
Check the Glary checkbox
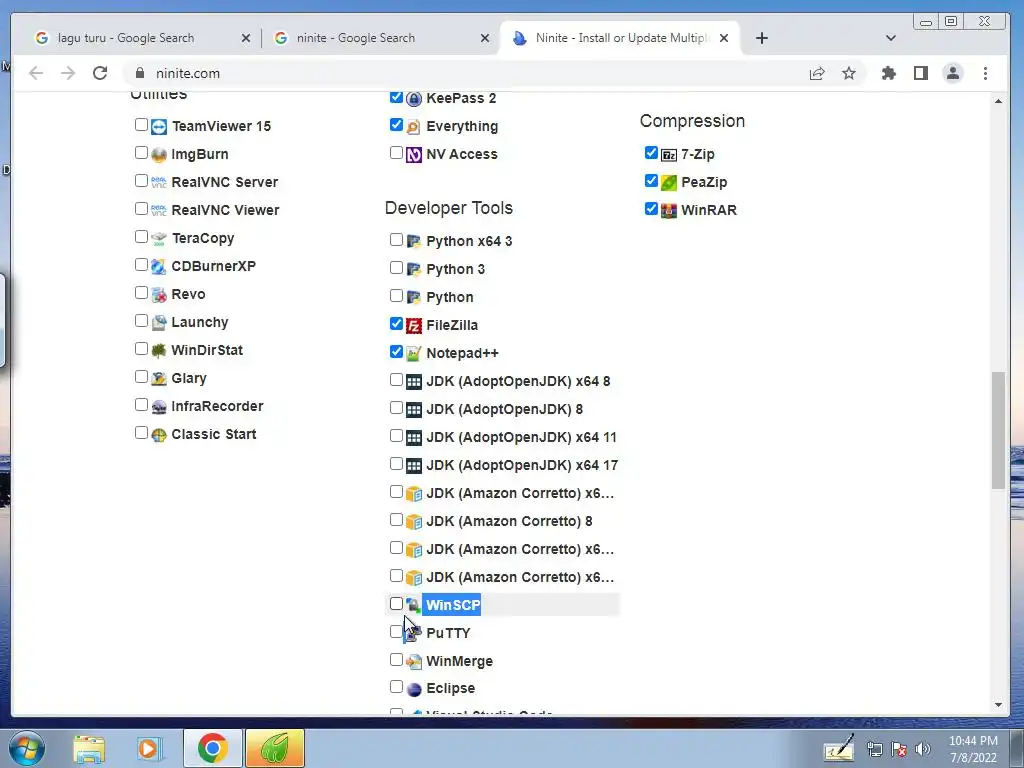141,376
